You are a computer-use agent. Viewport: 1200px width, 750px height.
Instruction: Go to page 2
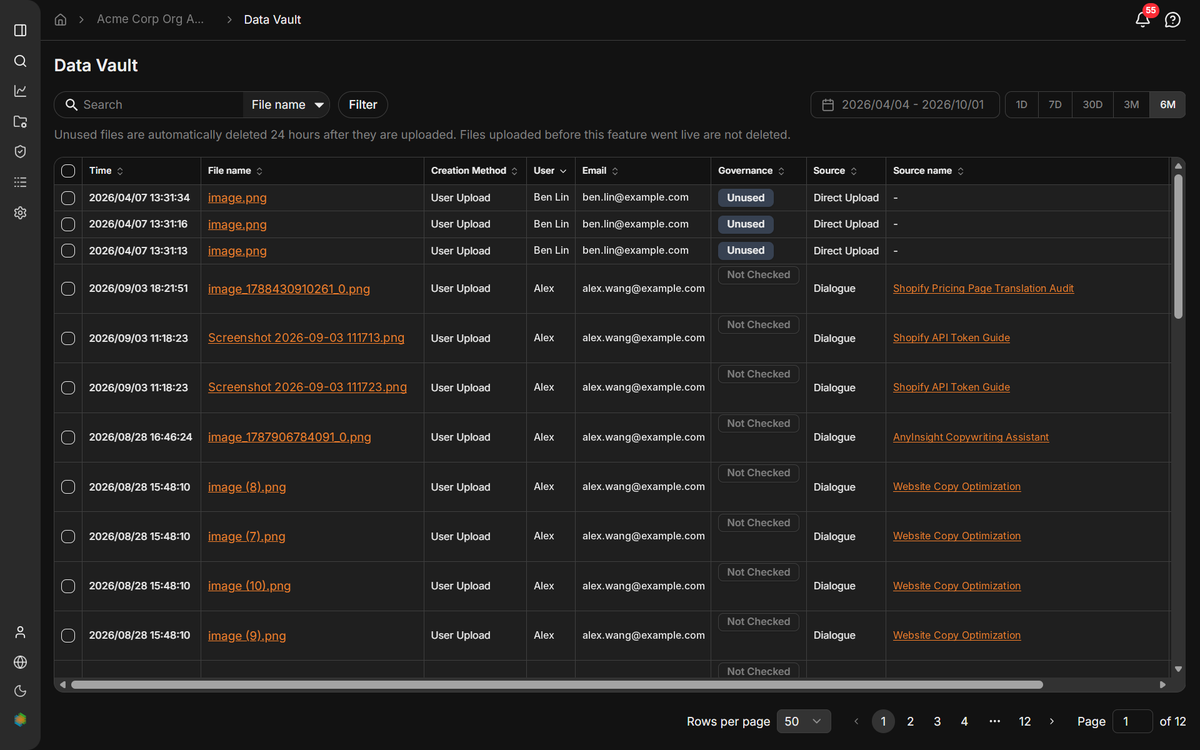(x=910, y=721)
